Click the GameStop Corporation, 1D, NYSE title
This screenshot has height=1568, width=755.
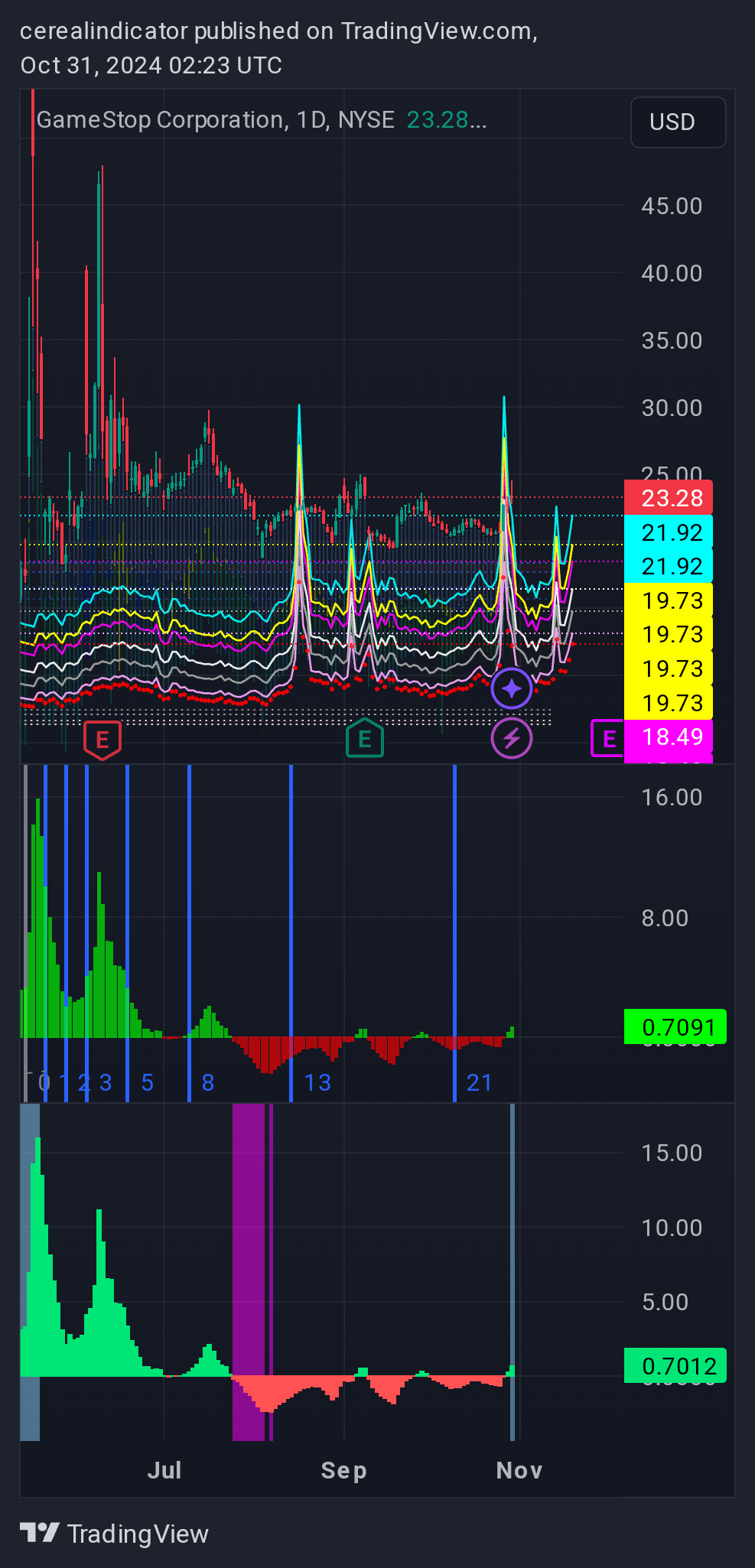coord(215,120)
